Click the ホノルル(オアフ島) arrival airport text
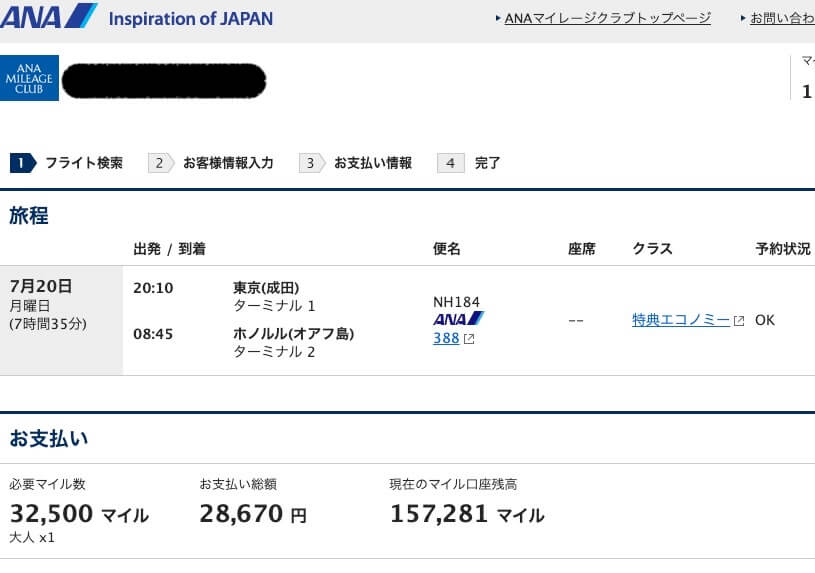 tap(293, 334)
